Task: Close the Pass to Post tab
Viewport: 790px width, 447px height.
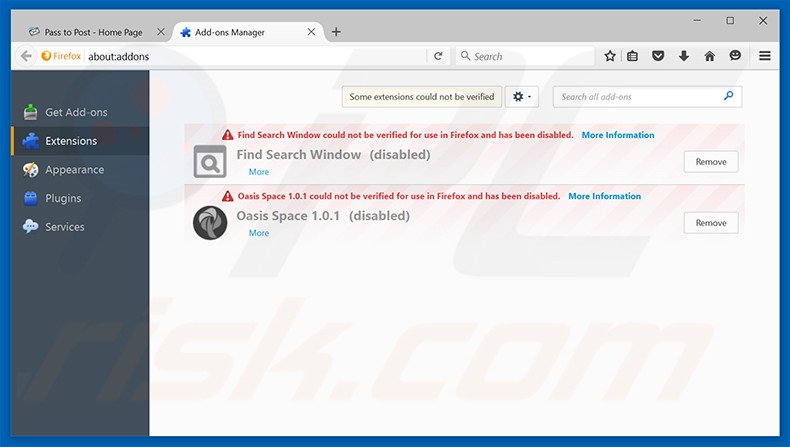Action: (x=161, y=32)
